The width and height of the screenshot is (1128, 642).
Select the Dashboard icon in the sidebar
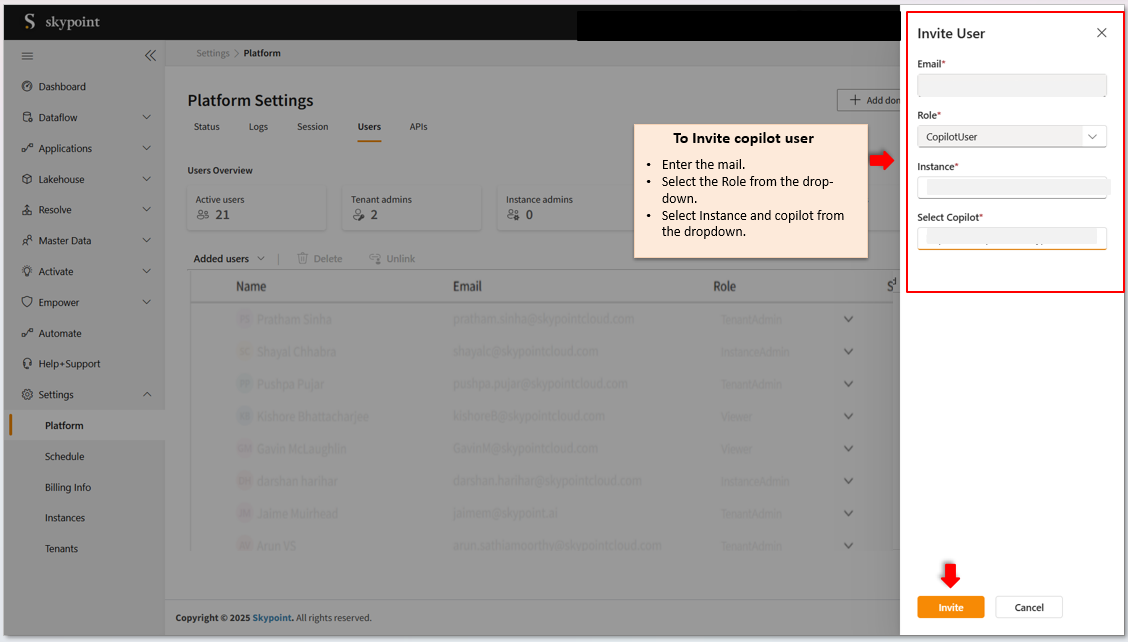coord(27,86)
